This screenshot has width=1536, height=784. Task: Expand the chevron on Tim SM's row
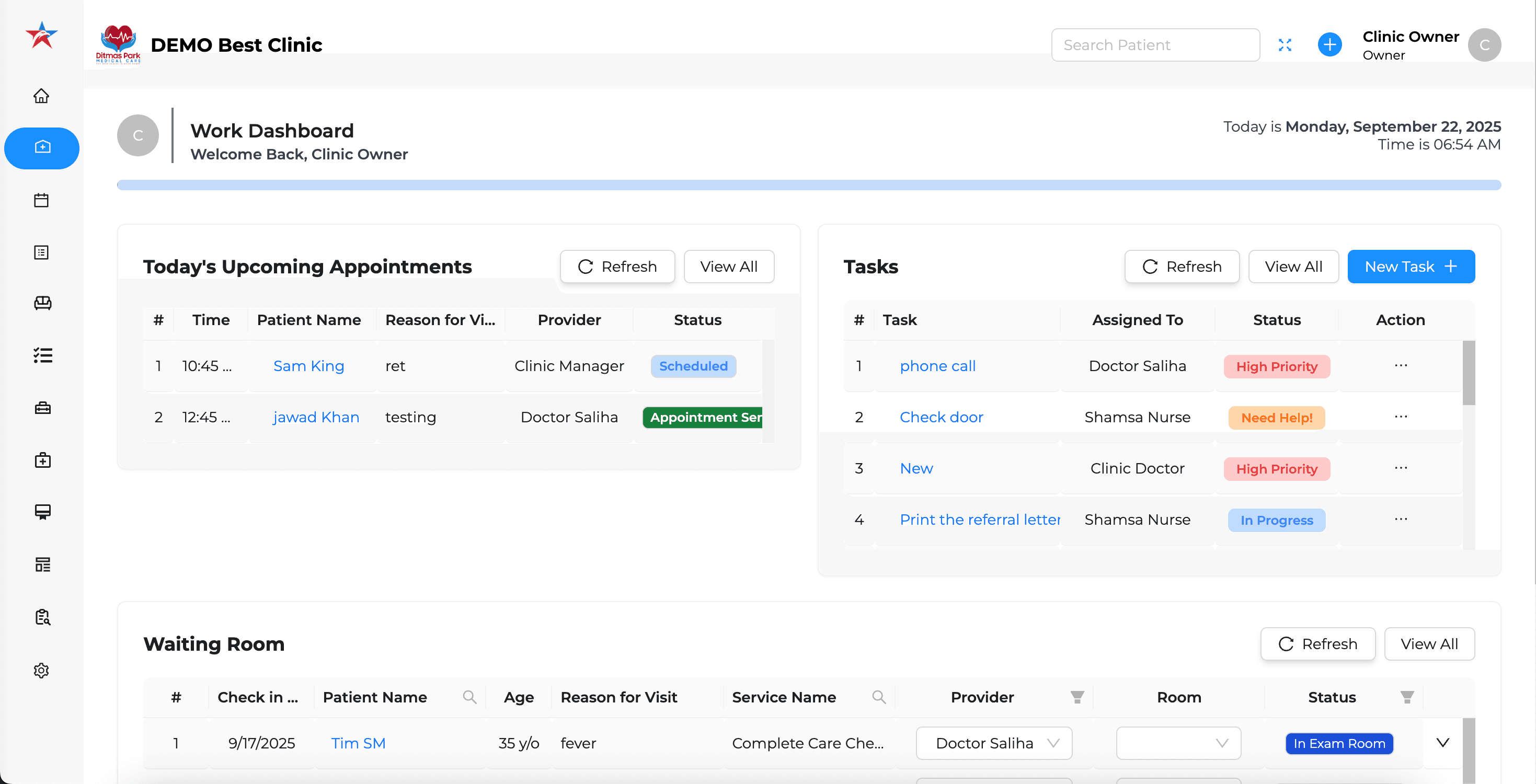[1443, 743]
